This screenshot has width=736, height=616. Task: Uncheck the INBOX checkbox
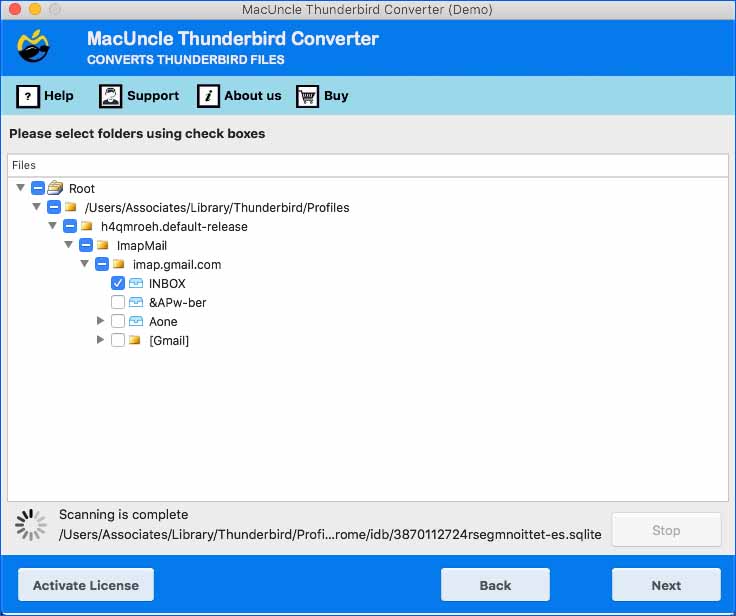tap(118, 284)
